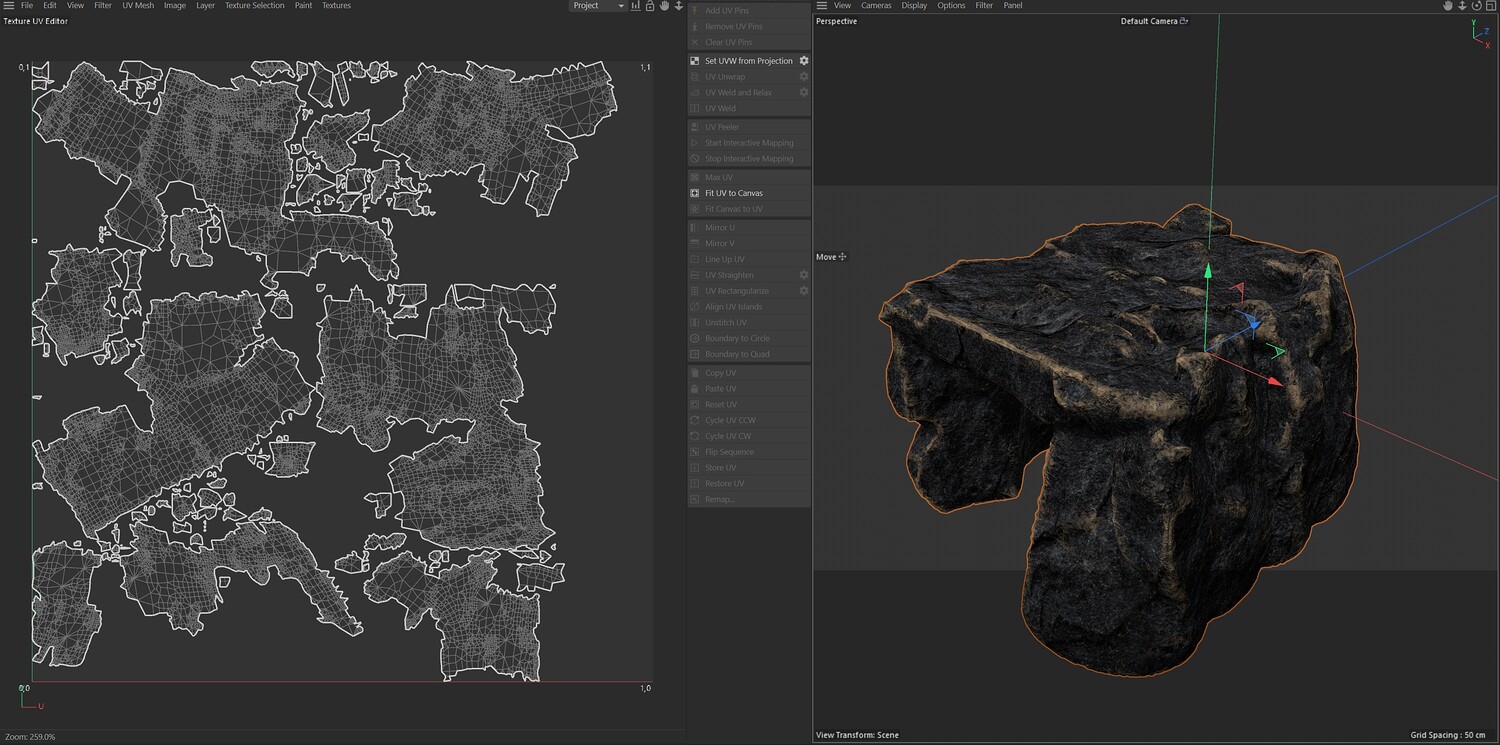Viewport: 1500px width, 745px height.
Task: Click the viewport pan hand icon
Action: coord(1447,6)
